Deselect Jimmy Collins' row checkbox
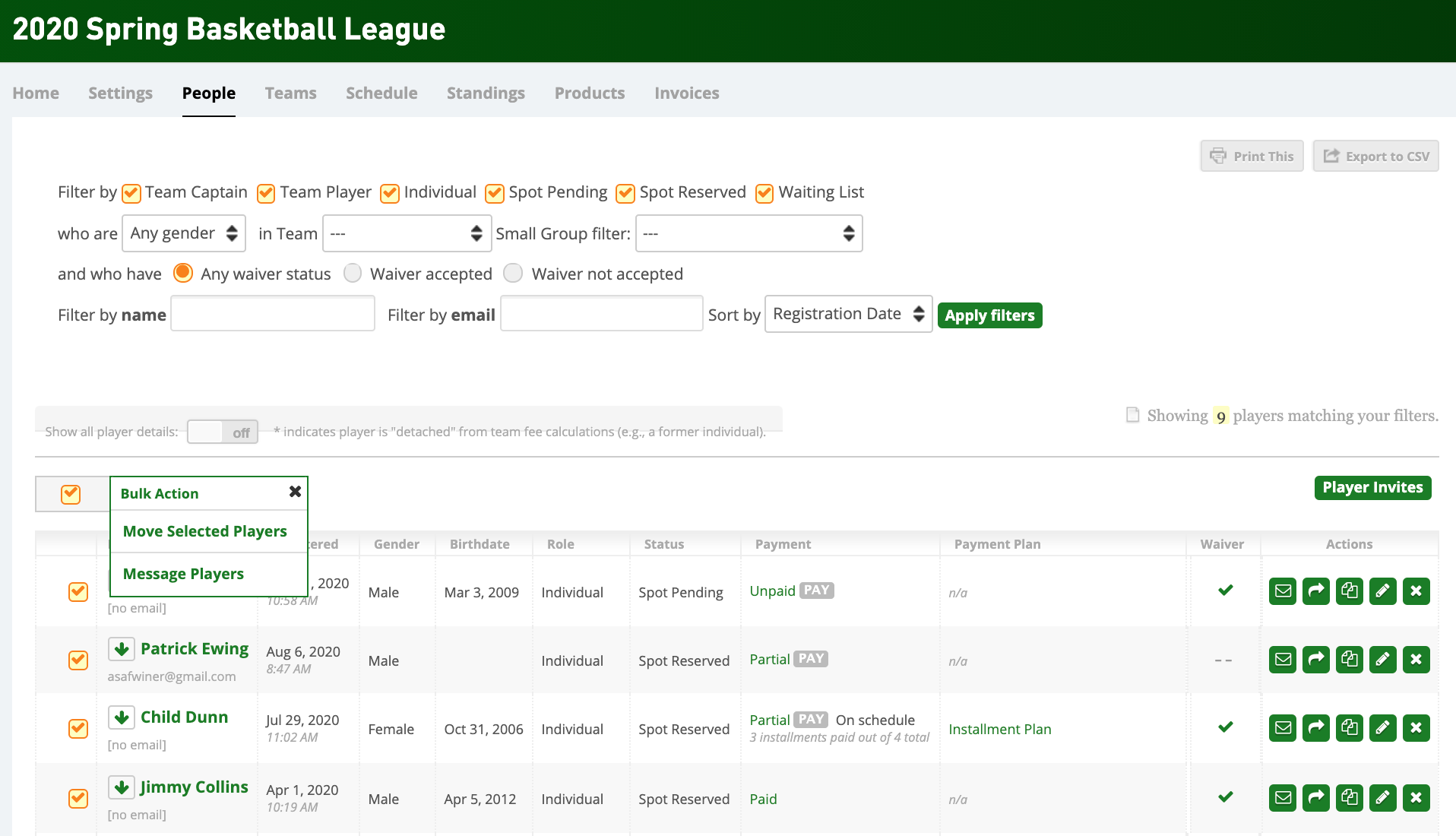1456x836 pixels. (78, 799)
